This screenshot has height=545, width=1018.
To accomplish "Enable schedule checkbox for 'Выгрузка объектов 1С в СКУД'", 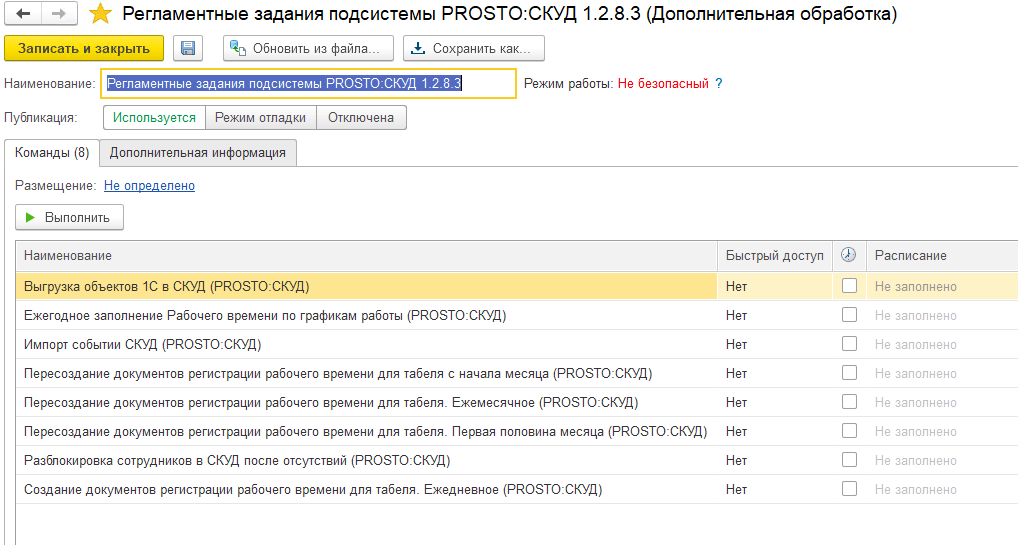I will 849,286.
